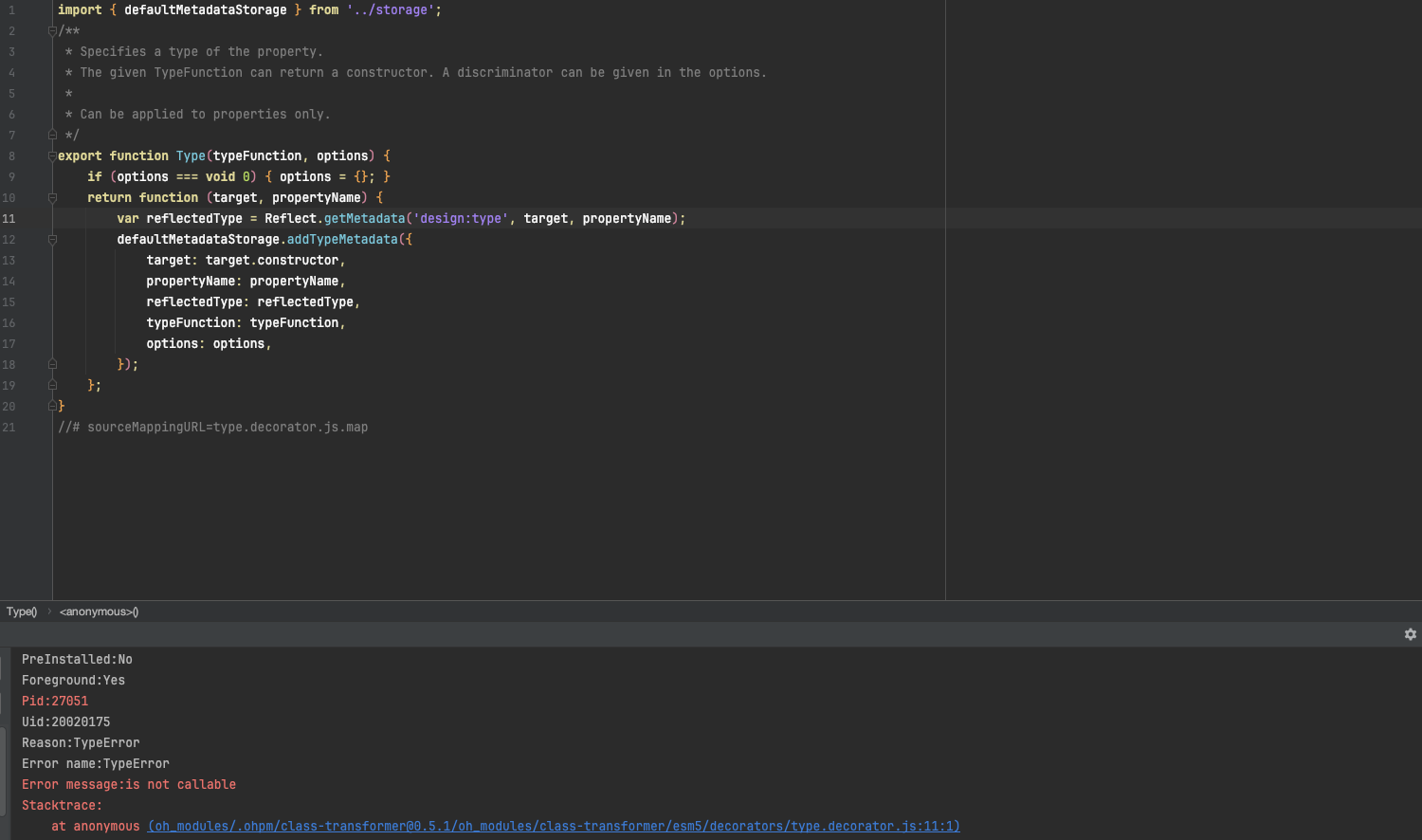Image resolution: width=1422 pixels, height=840 pixels.
Task: Click the "Error message:is not callable" line
Action: tap(129, 785)
